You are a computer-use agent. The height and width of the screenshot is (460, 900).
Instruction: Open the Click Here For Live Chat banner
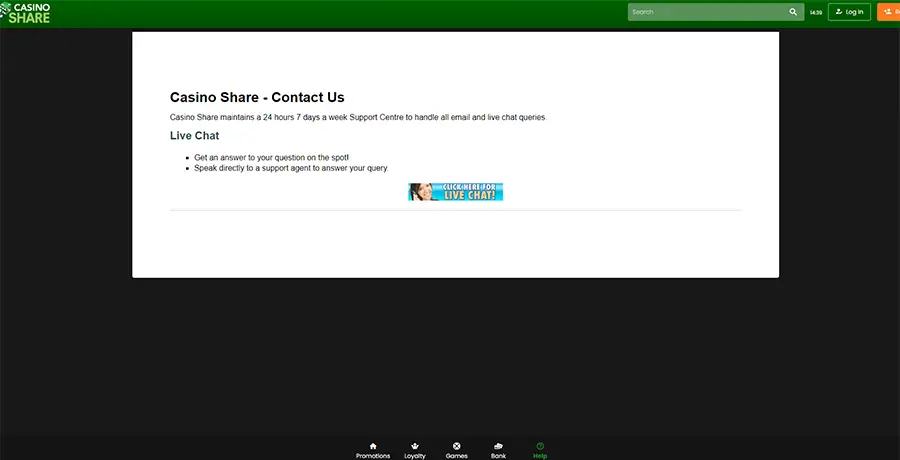click(x=456, y=192)
